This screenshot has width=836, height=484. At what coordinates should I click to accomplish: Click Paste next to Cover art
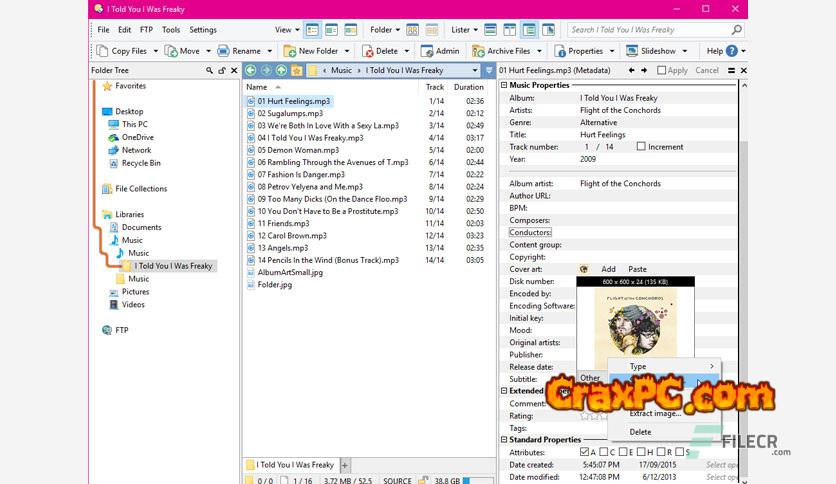point(637,269)
